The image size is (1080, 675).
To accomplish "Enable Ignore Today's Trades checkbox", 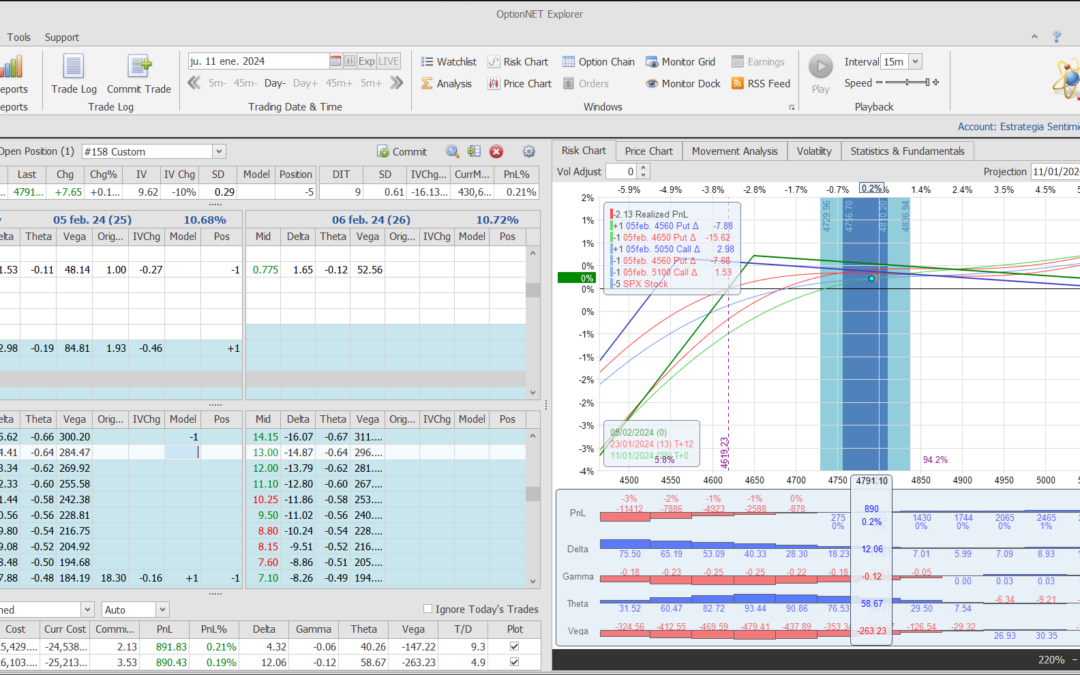I will 428,609.
